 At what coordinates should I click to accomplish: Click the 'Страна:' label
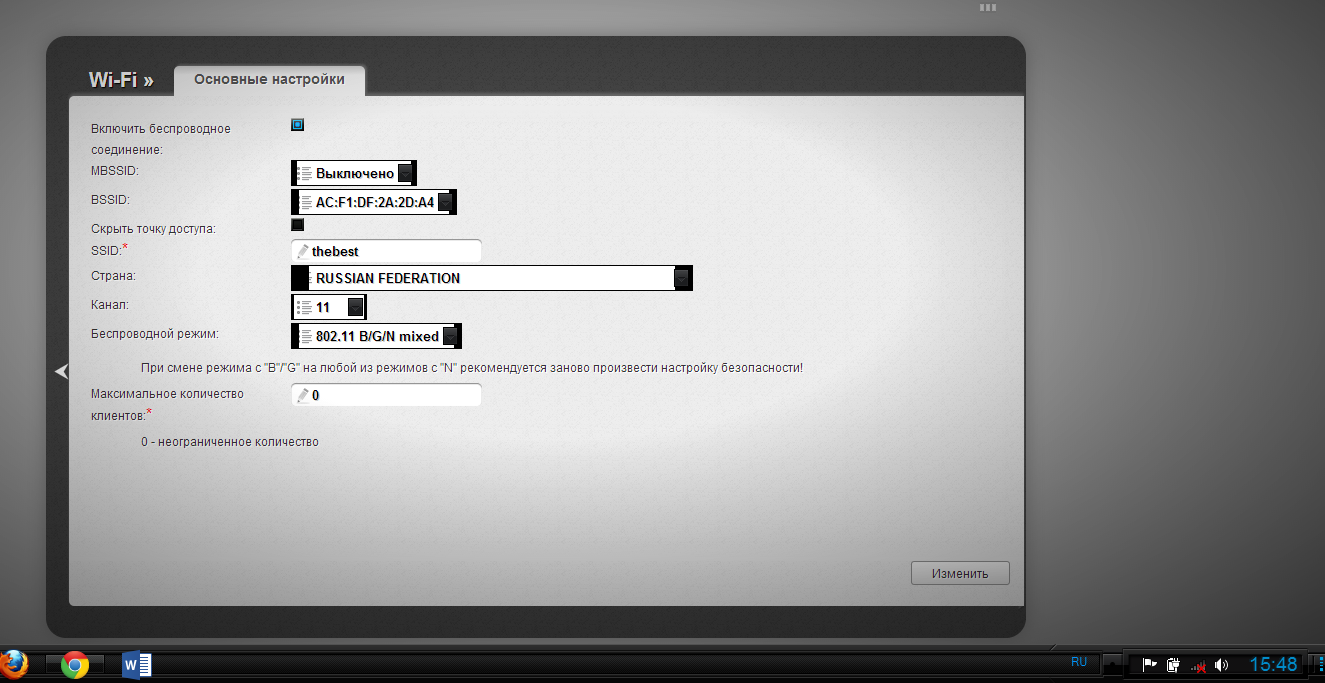(x=113, y=276)
